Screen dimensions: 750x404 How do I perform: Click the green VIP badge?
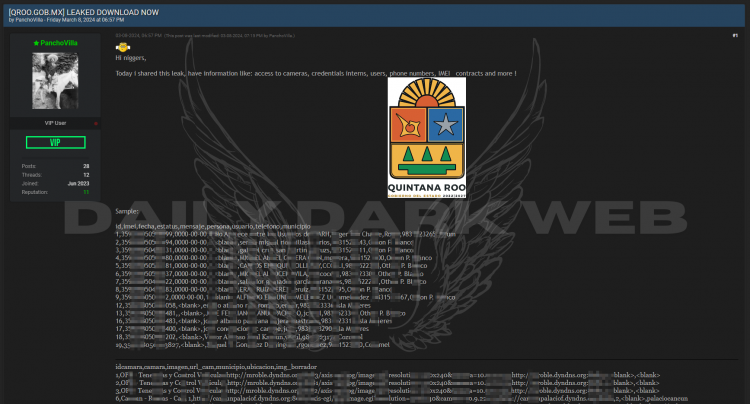(55, 142)
